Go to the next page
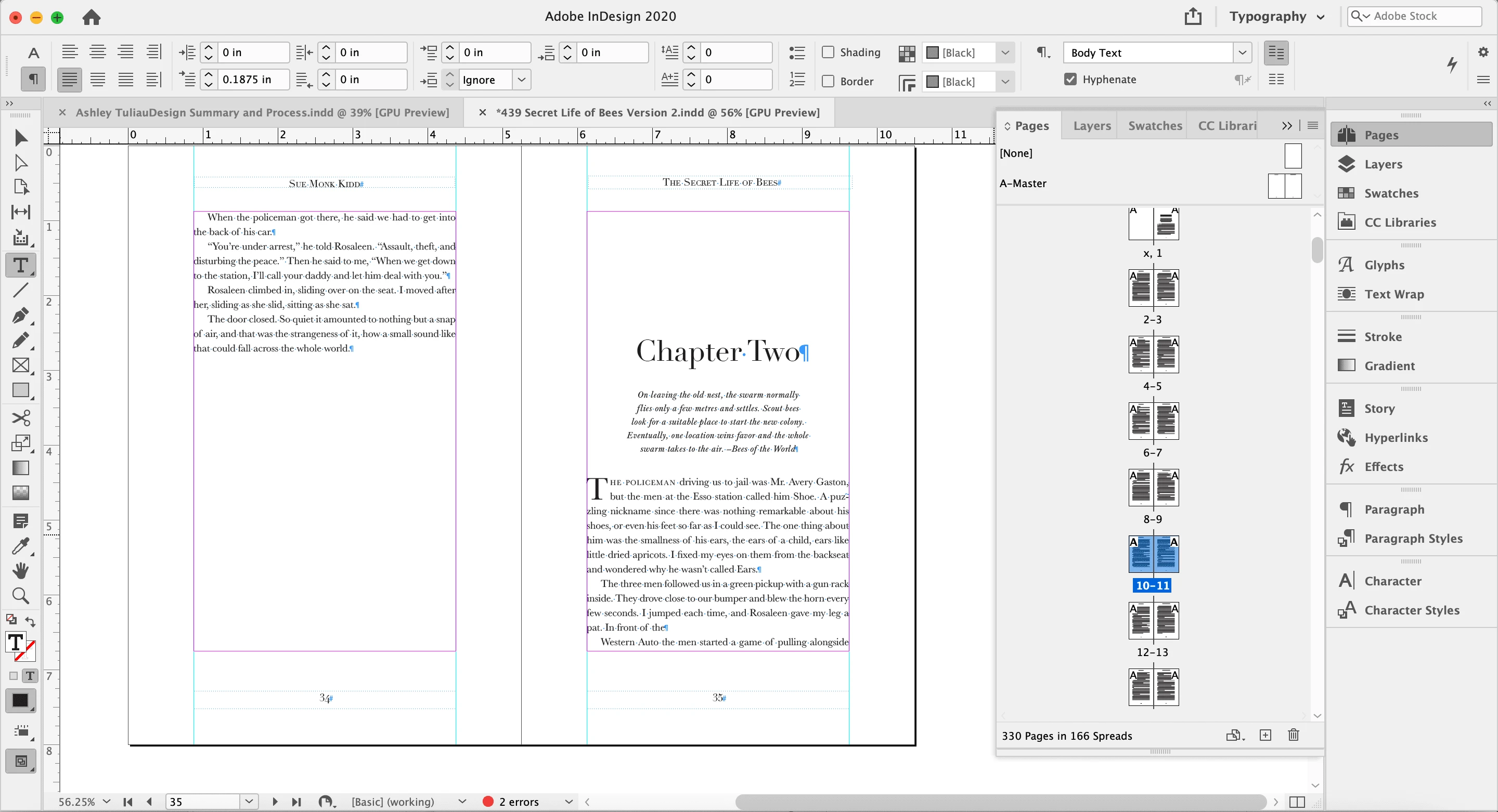Viewport: 1498px width, 812px height. (x=275, y=802)
